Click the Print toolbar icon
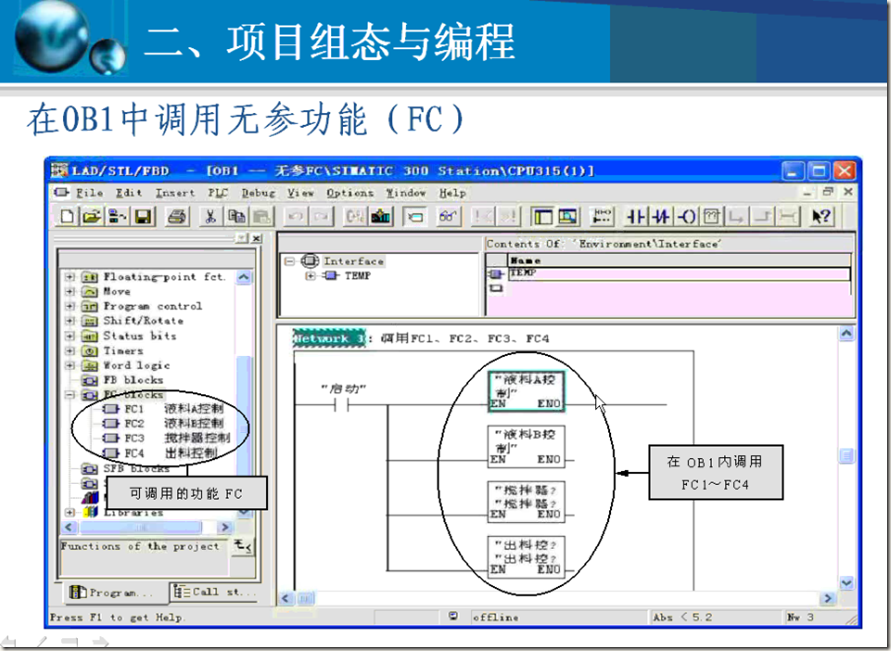Image resolution: width=891 pixels, height=651 pixels. pyautogui.click(x=177, y=216)
